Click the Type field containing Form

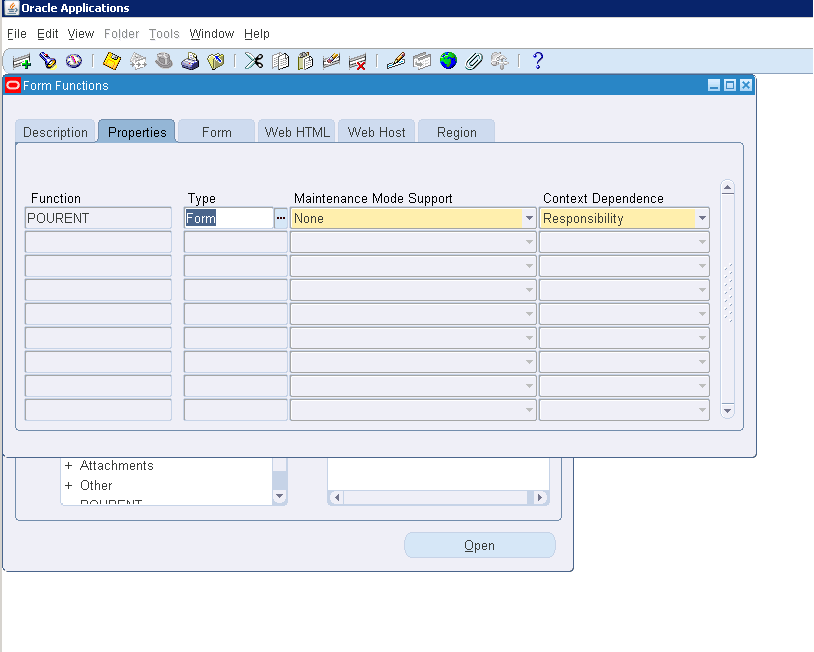[x=229, y=218]
